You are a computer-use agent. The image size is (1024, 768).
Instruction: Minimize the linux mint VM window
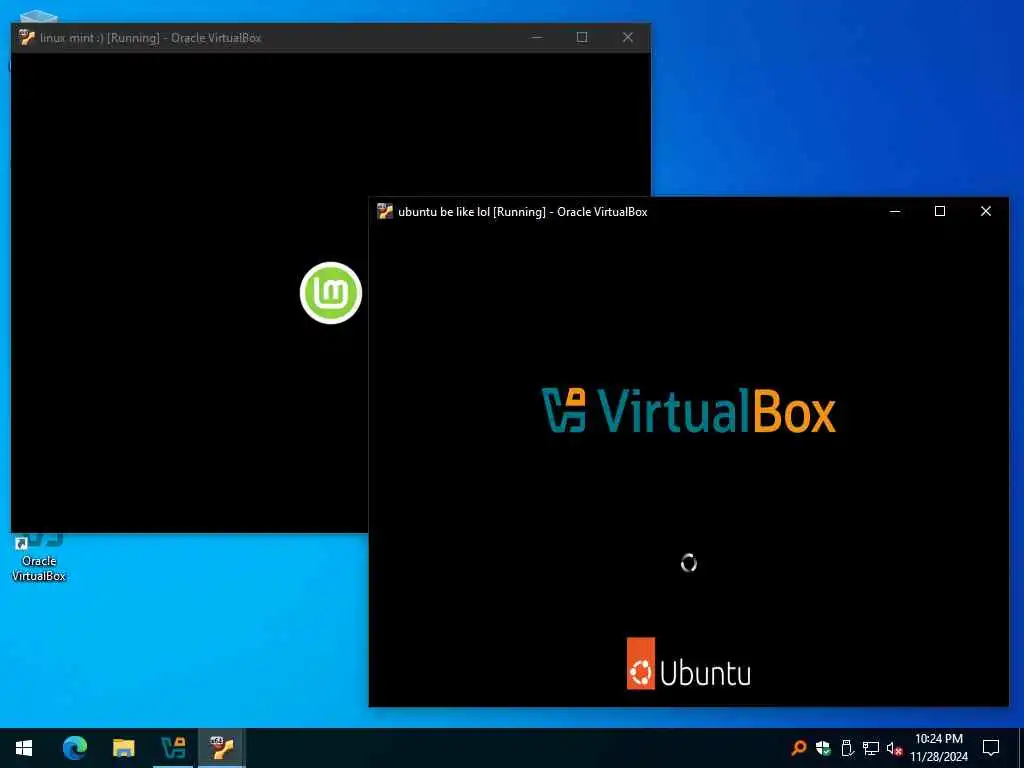click(537, 37)
